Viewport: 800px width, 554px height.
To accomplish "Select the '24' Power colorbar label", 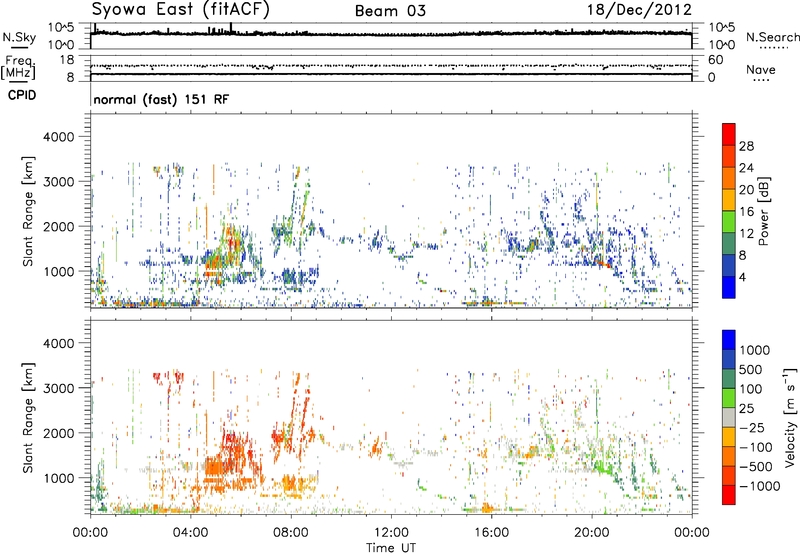I will (x=746, y=168).
